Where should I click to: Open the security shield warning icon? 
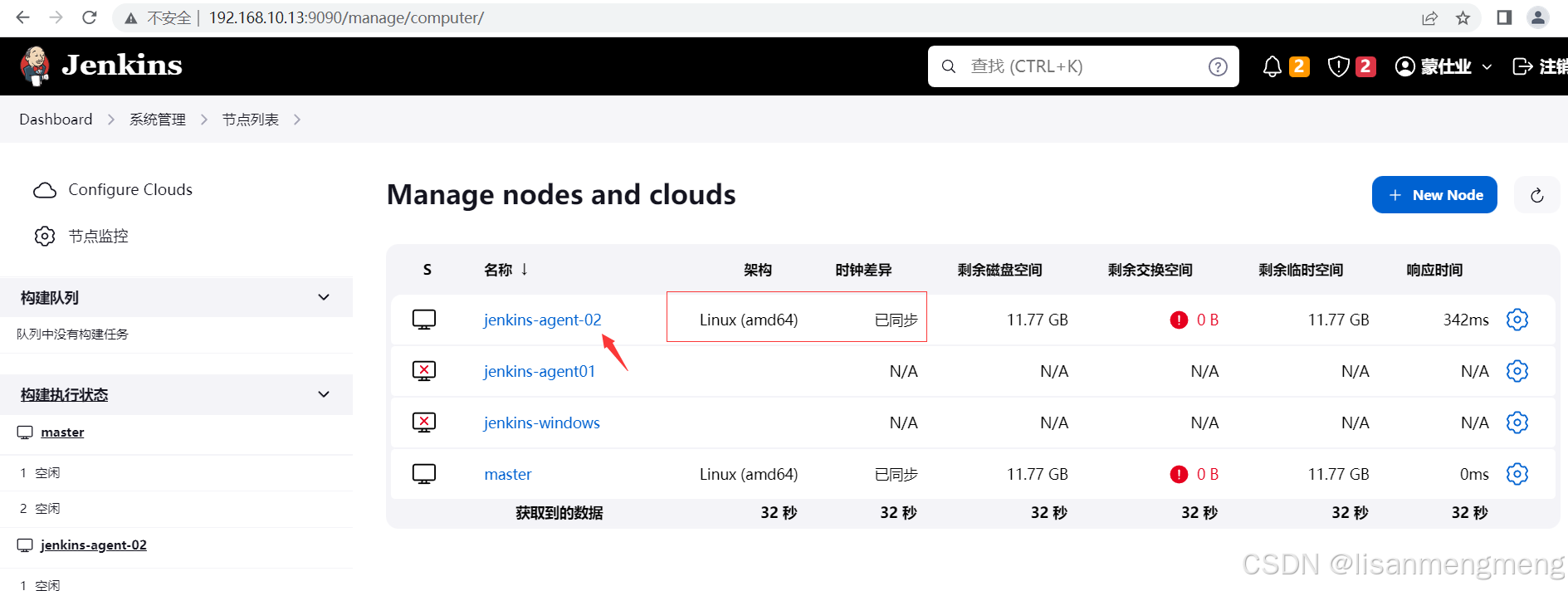pyautogui.click(x=1338, y=66)
